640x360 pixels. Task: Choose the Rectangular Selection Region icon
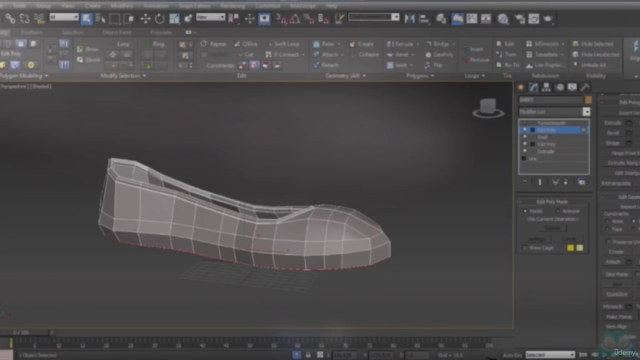pos(115,18)
